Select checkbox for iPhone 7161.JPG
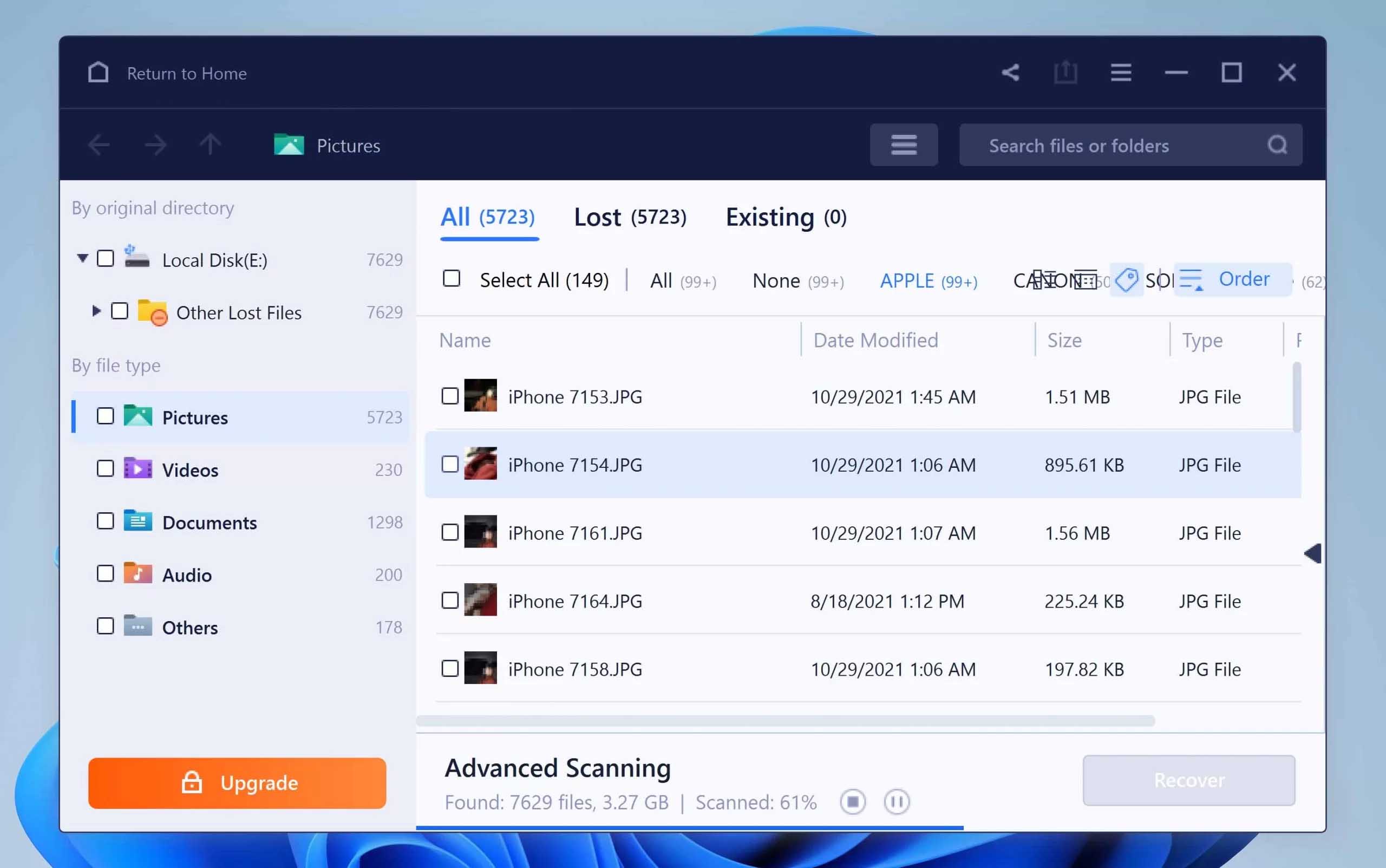Image resolution: width=1386 pixels, height=868 pixels. tap(450, 533)
